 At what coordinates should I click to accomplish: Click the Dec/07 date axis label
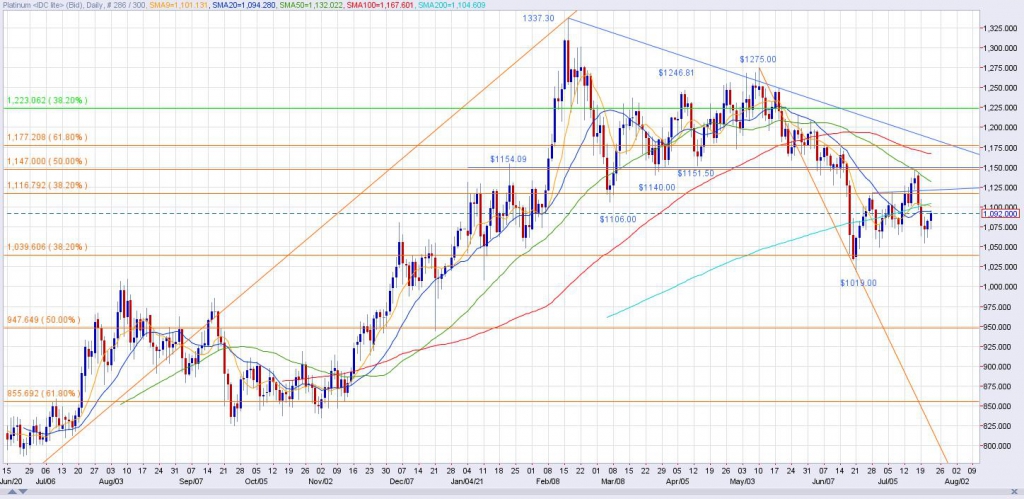[402, 480]
